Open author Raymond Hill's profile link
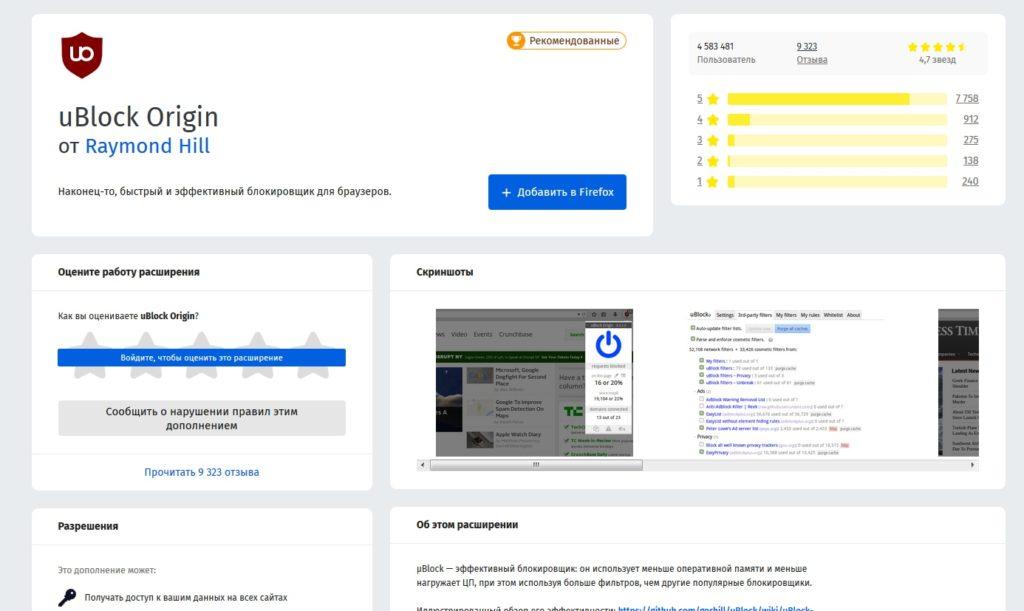Screen dimensions: 1024x611 (x=148, y=146)
